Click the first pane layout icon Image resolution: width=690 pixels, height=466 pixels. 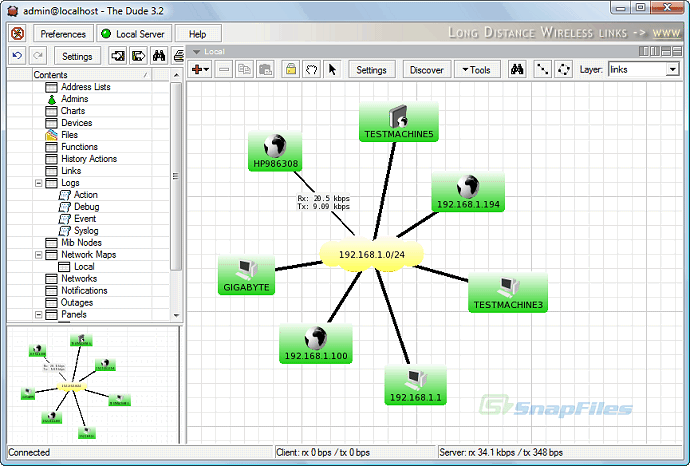644,51
